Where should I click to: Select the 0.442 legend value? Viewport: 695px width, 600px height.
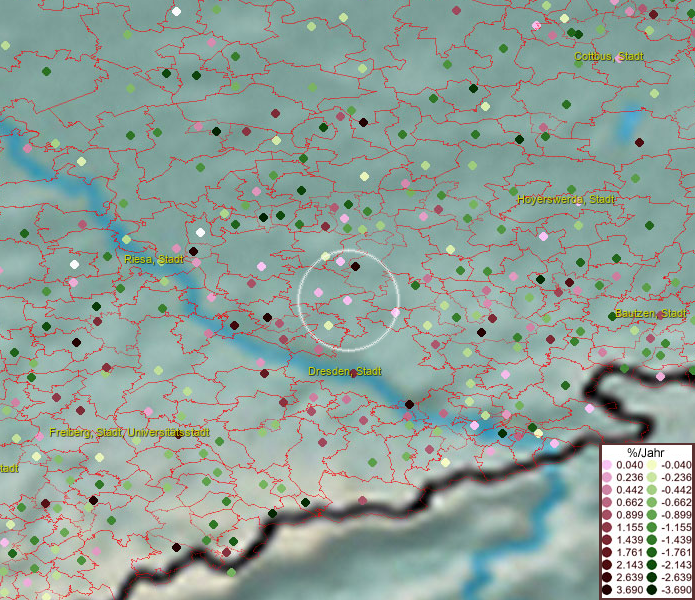tap(629, 490)
